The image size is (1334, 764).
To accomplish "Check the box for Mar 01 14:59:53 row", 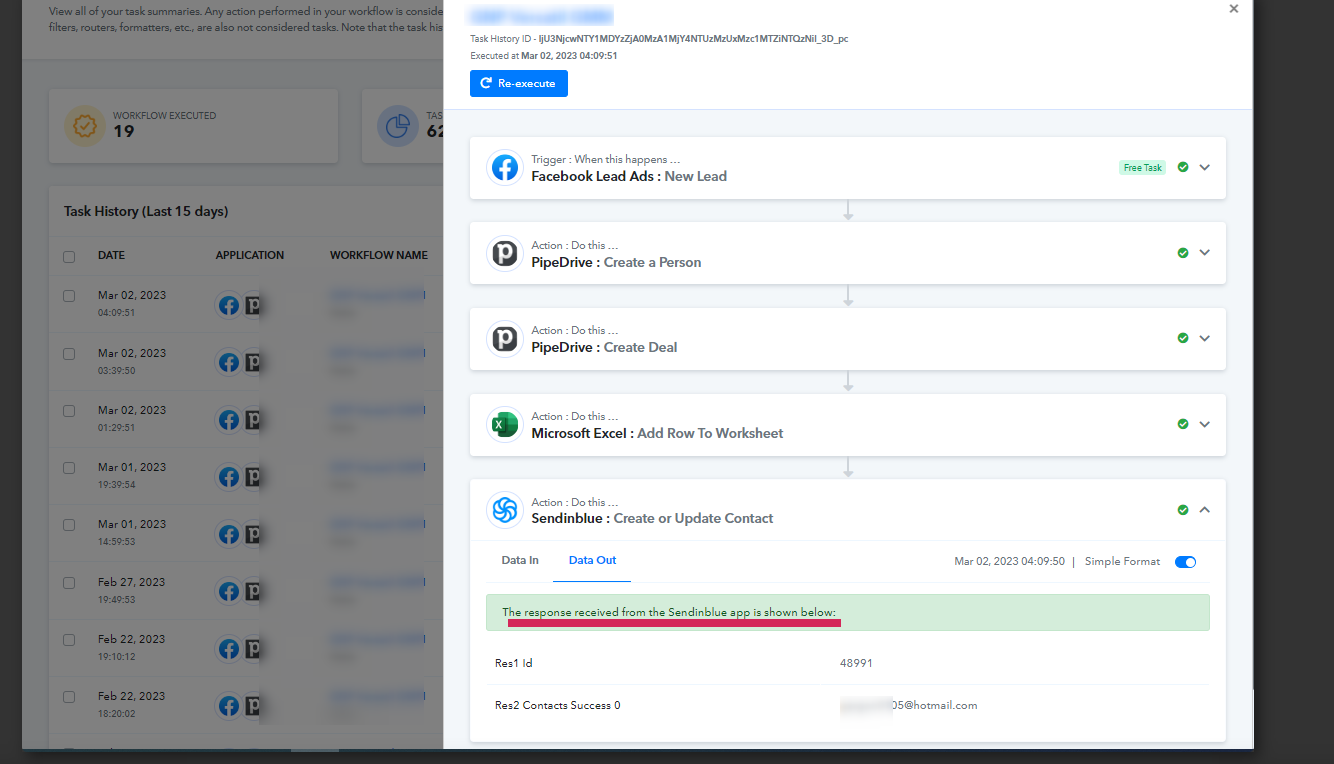I will tap(69, 525).
